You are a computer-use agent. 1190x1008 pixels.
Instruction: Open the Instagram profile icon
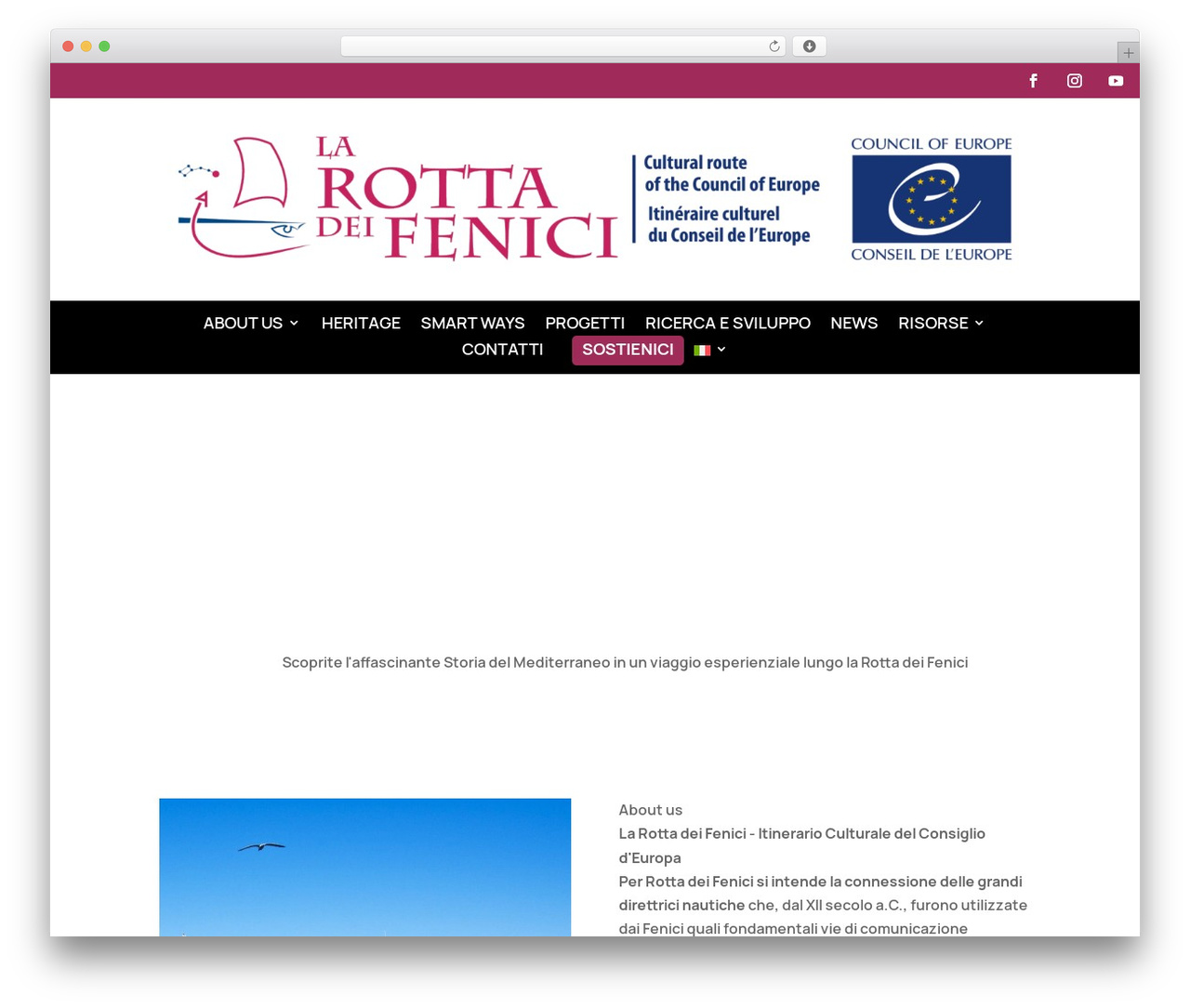[x=1075, y=81]
